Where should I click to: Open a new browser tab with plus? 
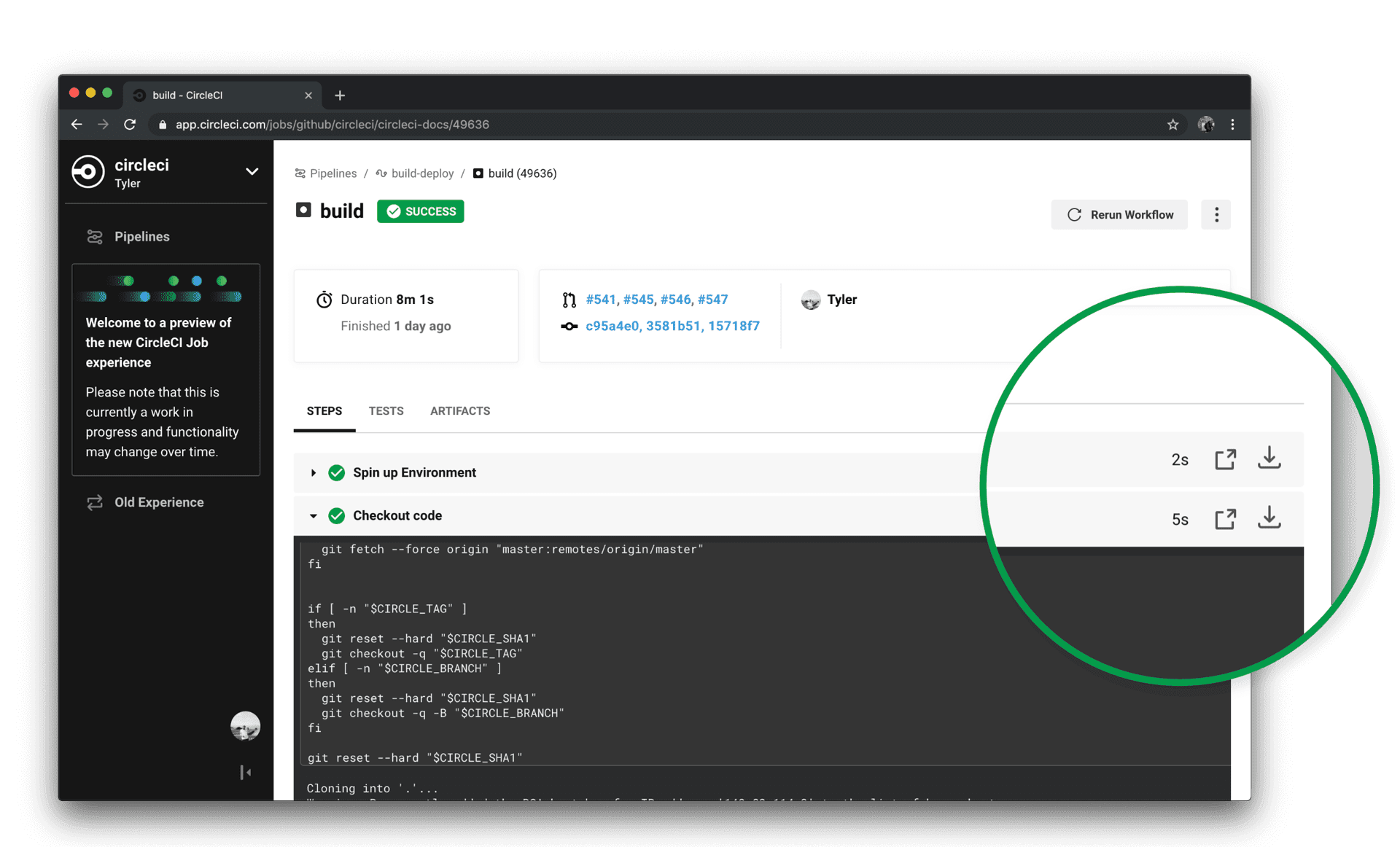[x=340, y=95]
